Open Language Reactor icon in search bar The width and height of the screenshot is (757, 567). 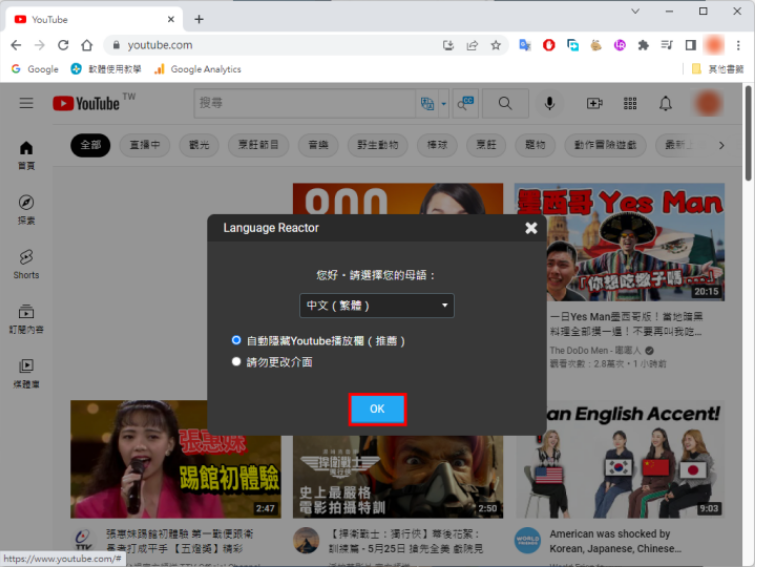[x=427, y=103]
